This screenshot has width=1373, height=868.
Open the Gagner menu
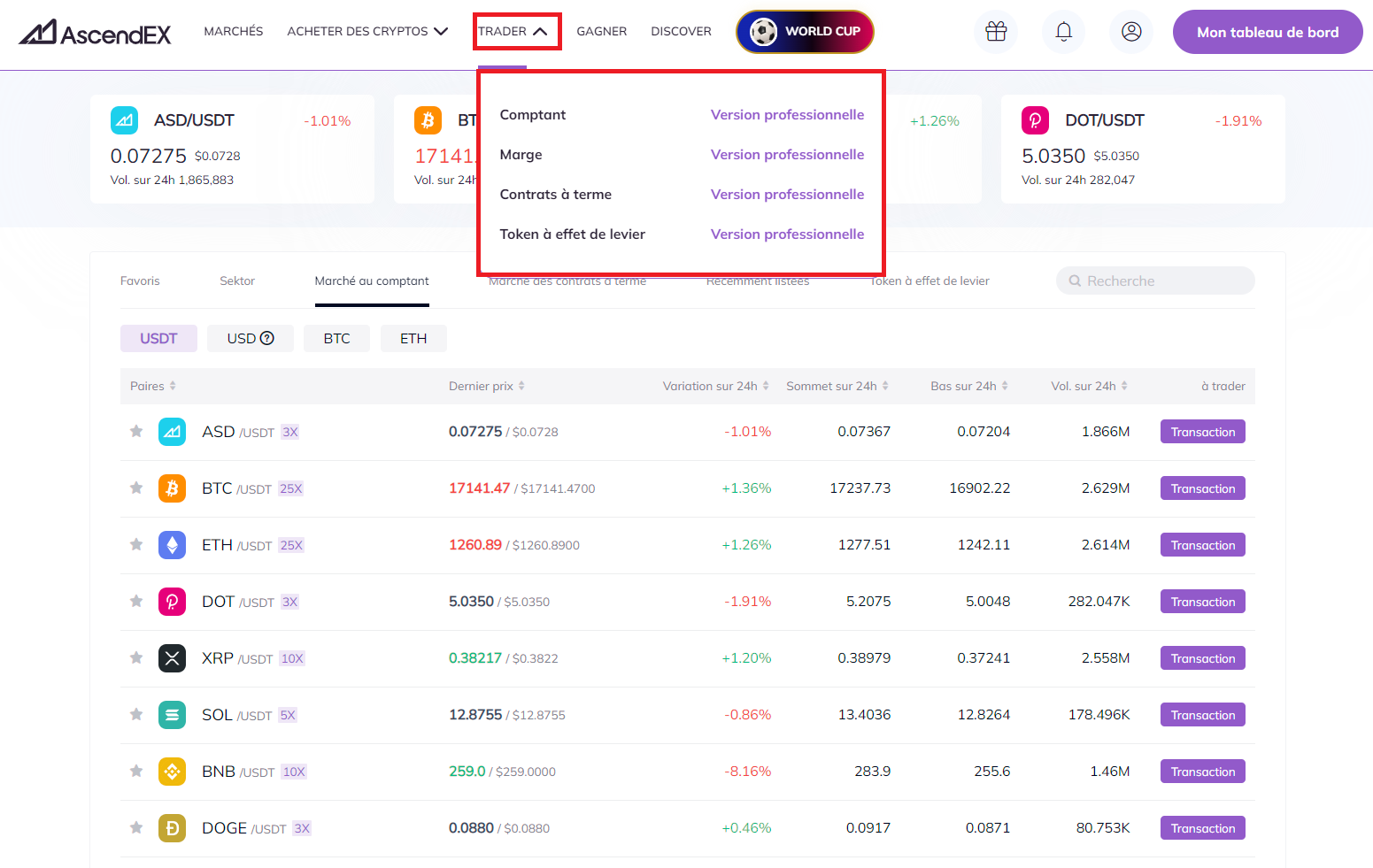602,31
